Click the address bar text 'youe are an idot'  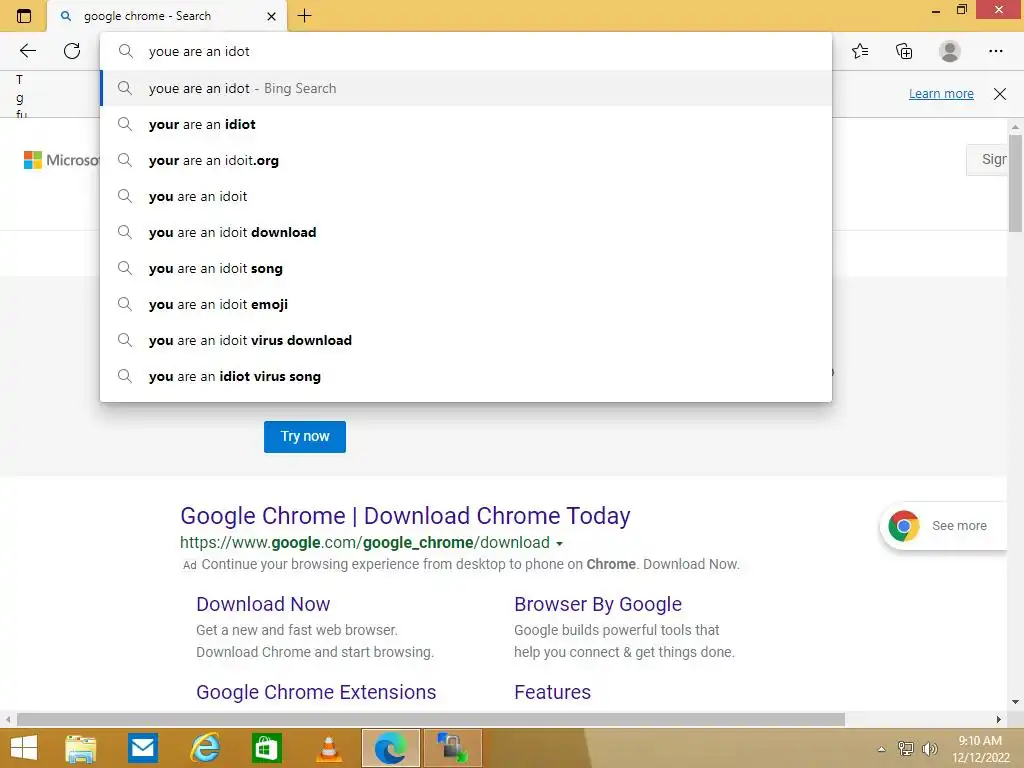(x=199, y=52)
